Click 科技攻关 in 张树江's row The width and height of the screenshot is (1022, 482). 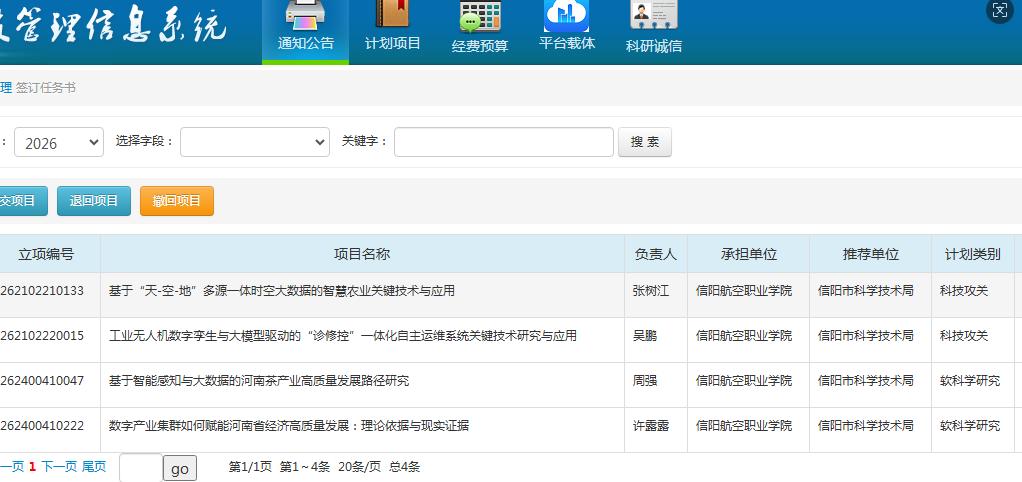963,291
